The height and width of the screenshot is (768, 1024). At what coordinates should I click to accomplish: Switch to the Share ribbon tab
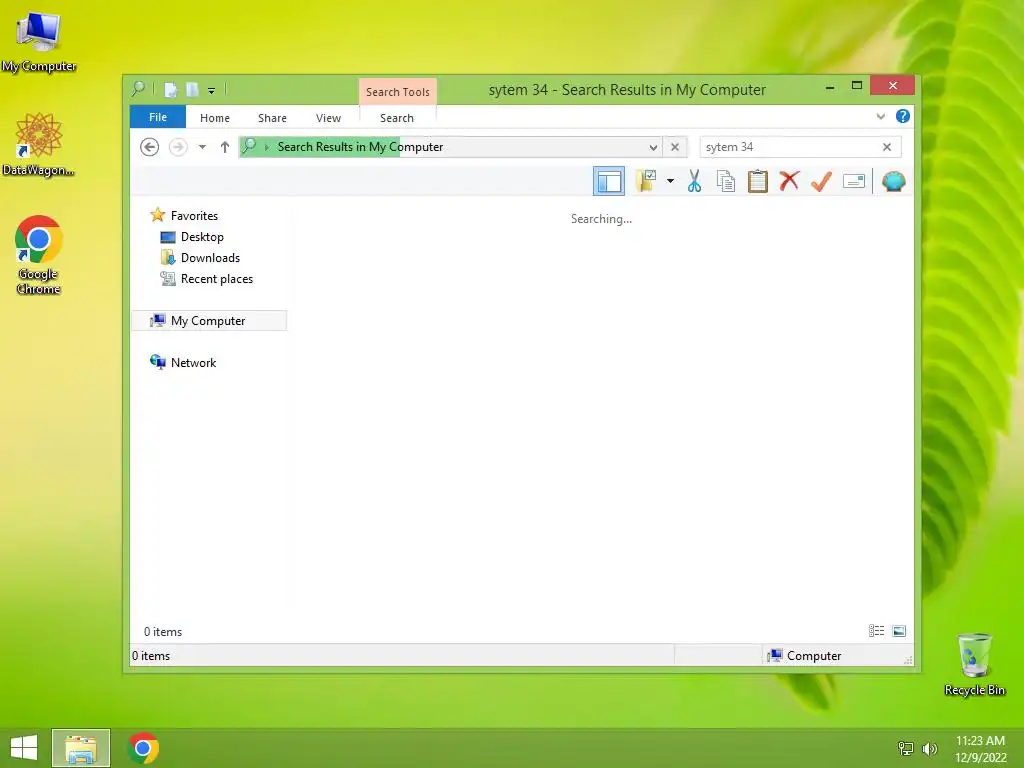coord(272,118)
